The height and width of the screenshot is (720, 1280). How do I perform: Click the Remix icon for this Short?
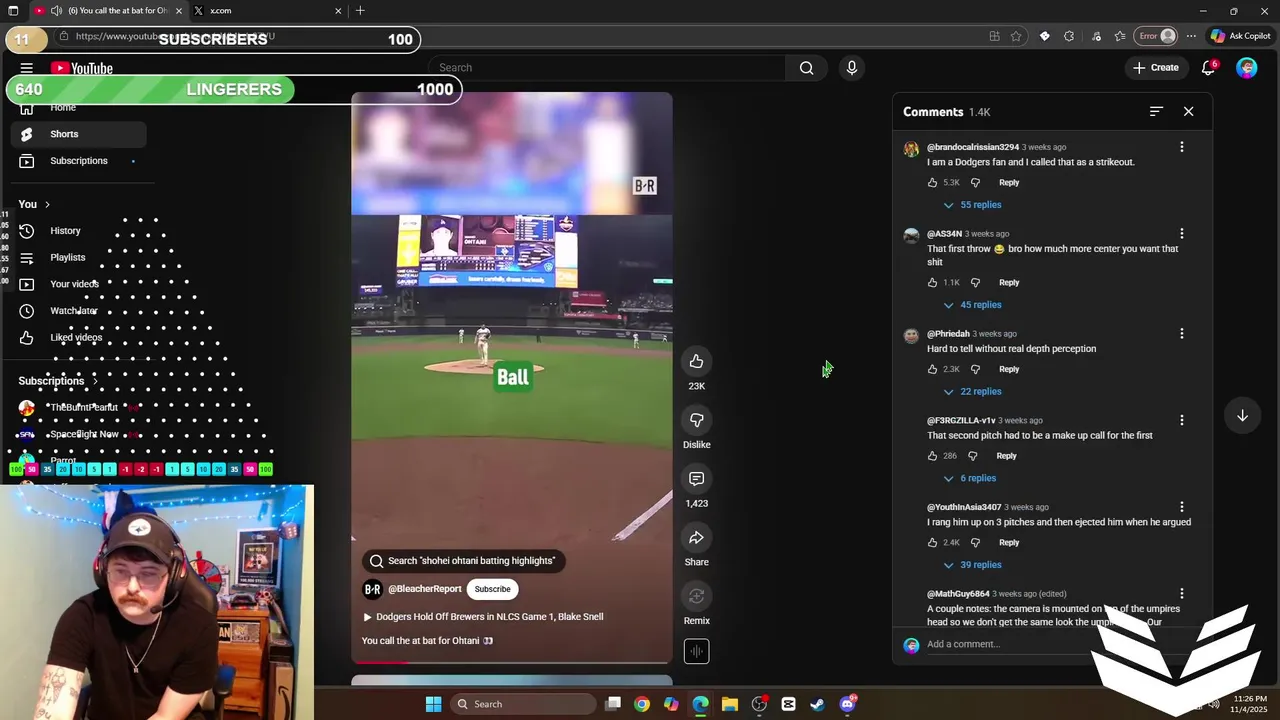[697, 596]
